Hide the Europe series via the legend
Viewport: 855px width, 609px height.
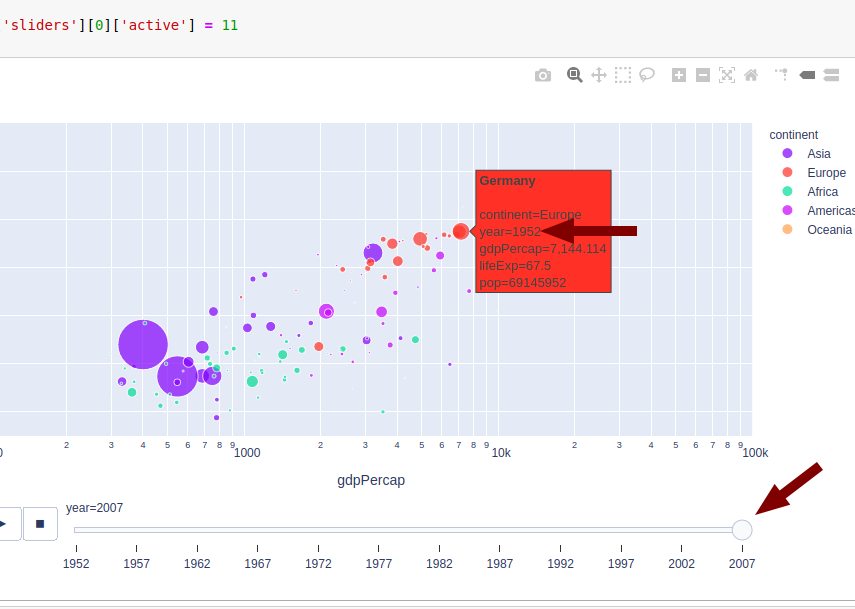click(827, 172)
